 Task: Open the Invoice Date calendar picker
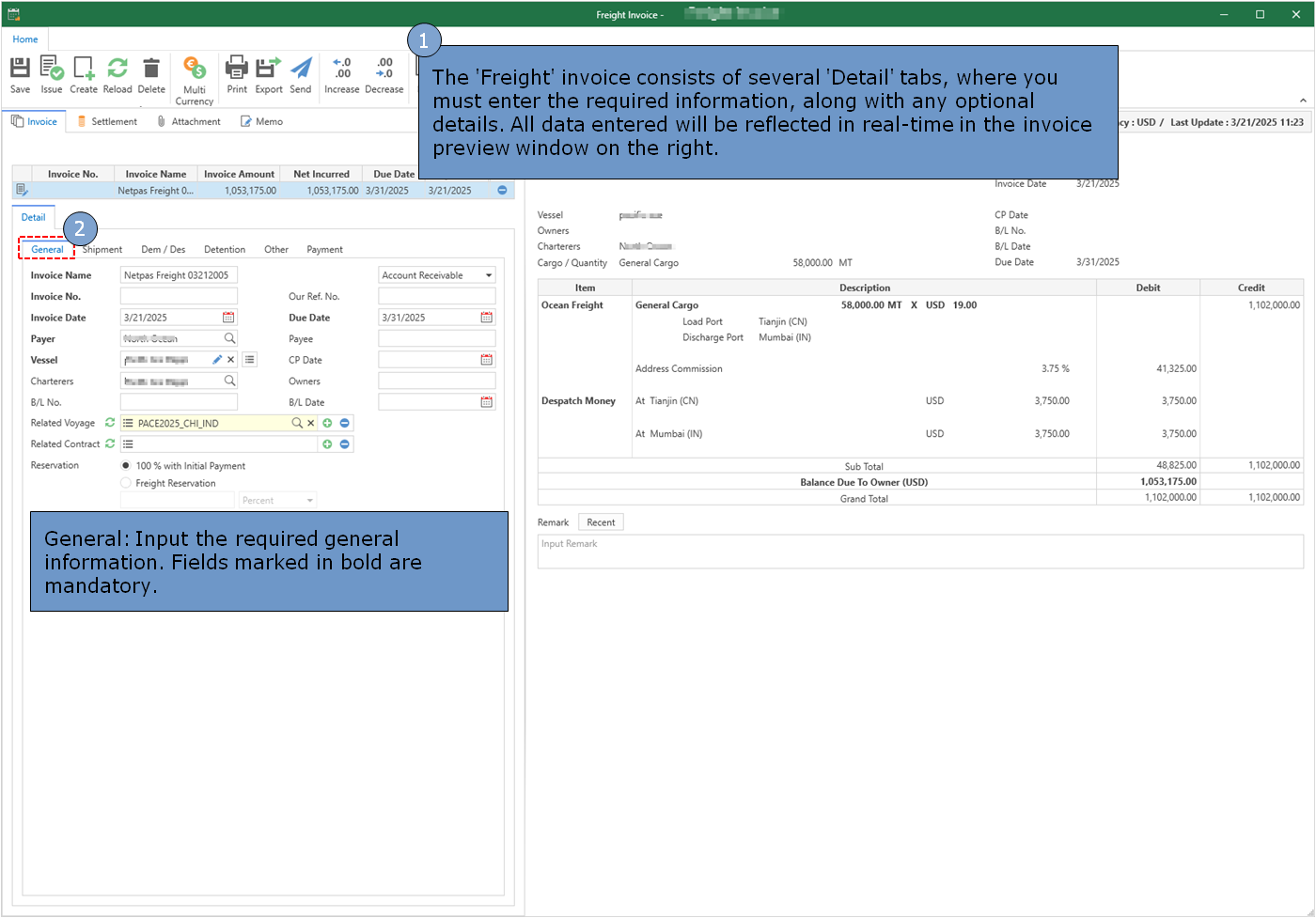click(x=228, y=318)
